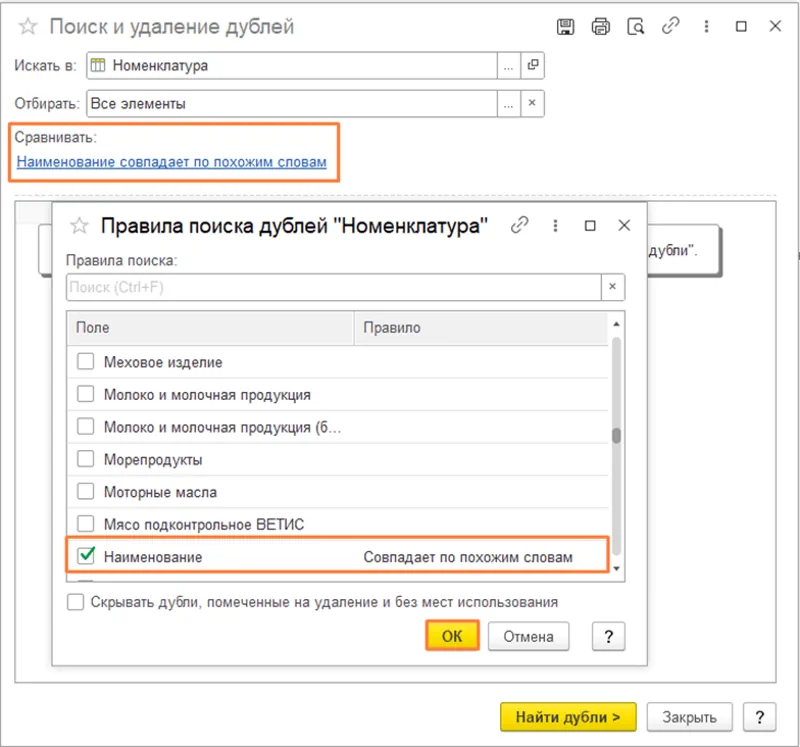Copy window link using the chain icon
800x747 pixels.
click(671, 27)
